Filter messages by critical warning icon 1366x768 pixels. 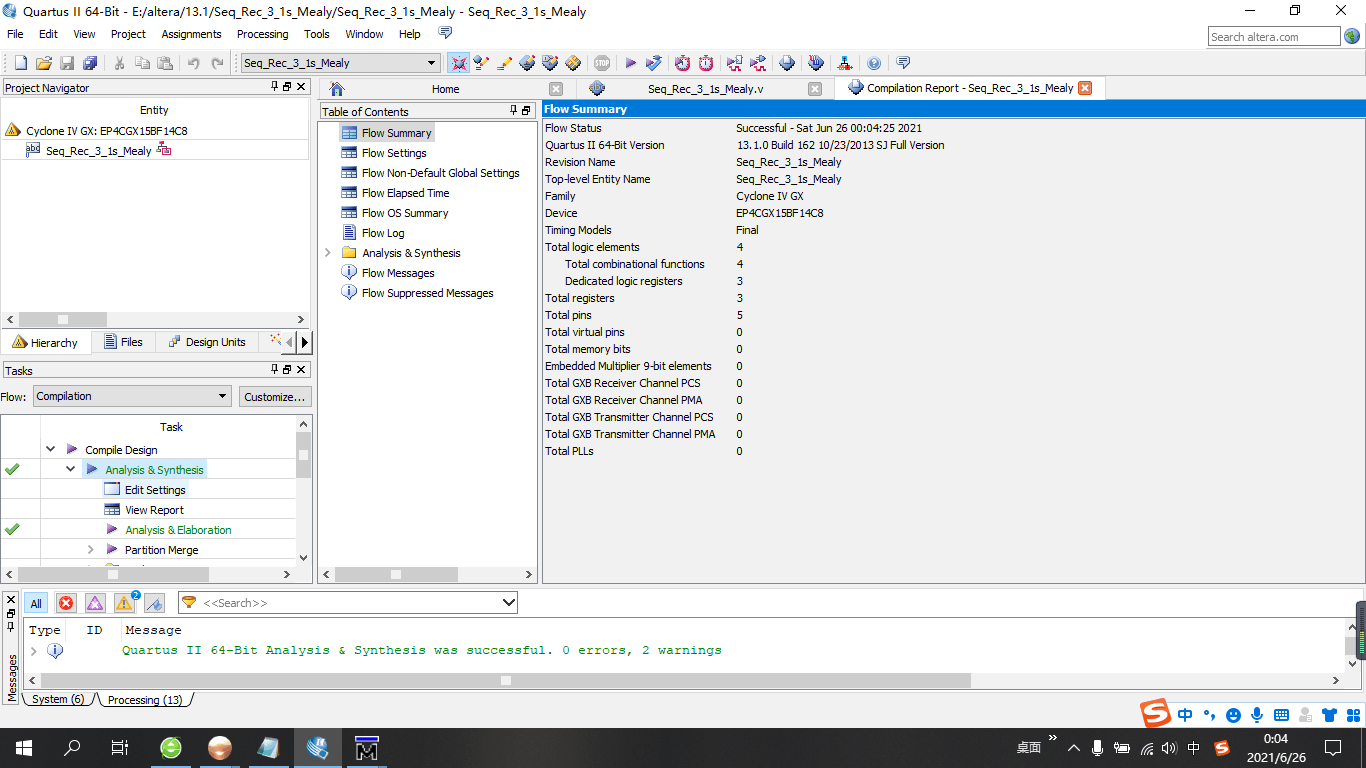click(x=95, y=603)
